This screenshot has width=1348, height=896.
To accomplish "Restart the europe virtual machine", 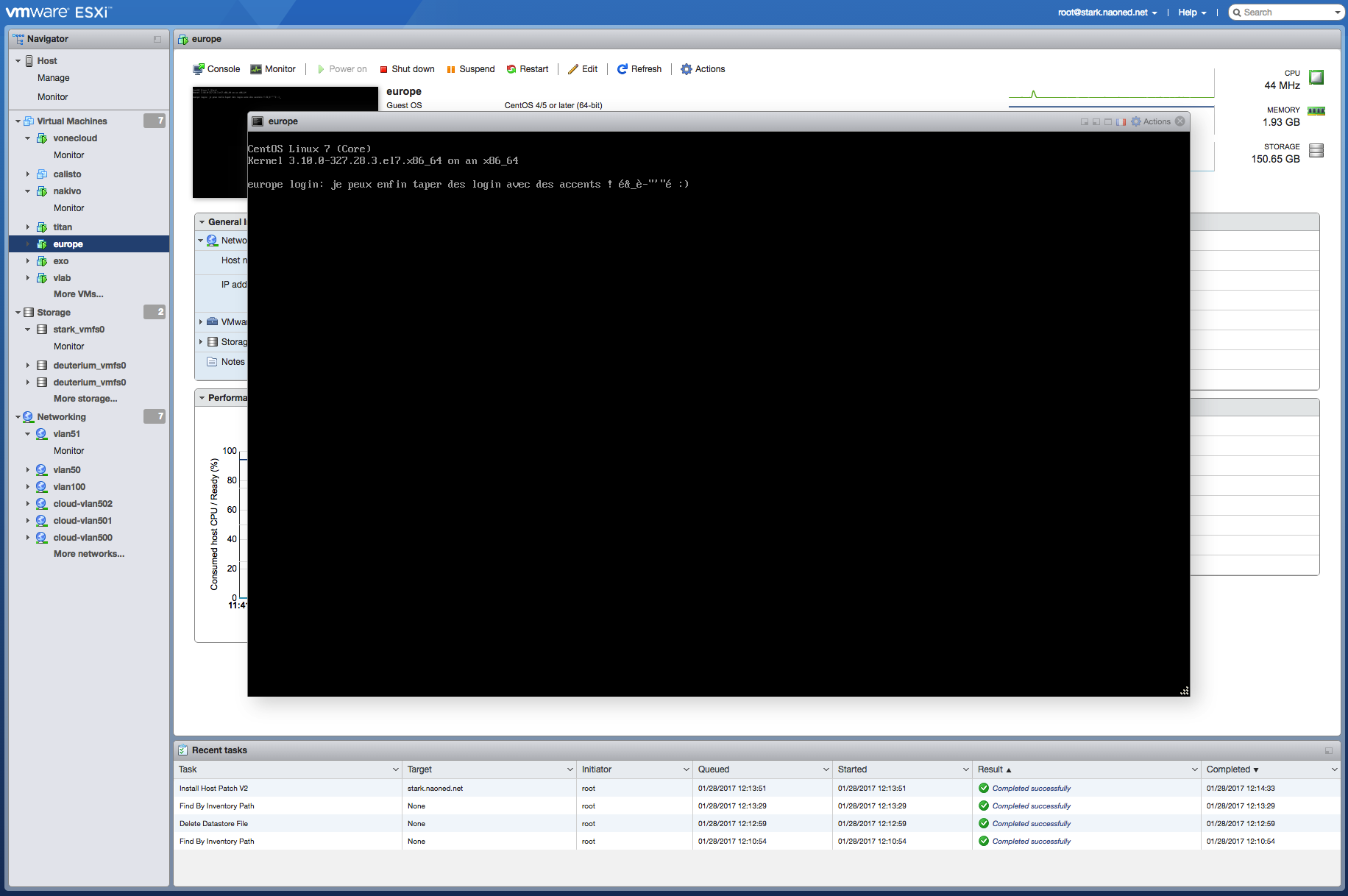I will coord(528,69).
